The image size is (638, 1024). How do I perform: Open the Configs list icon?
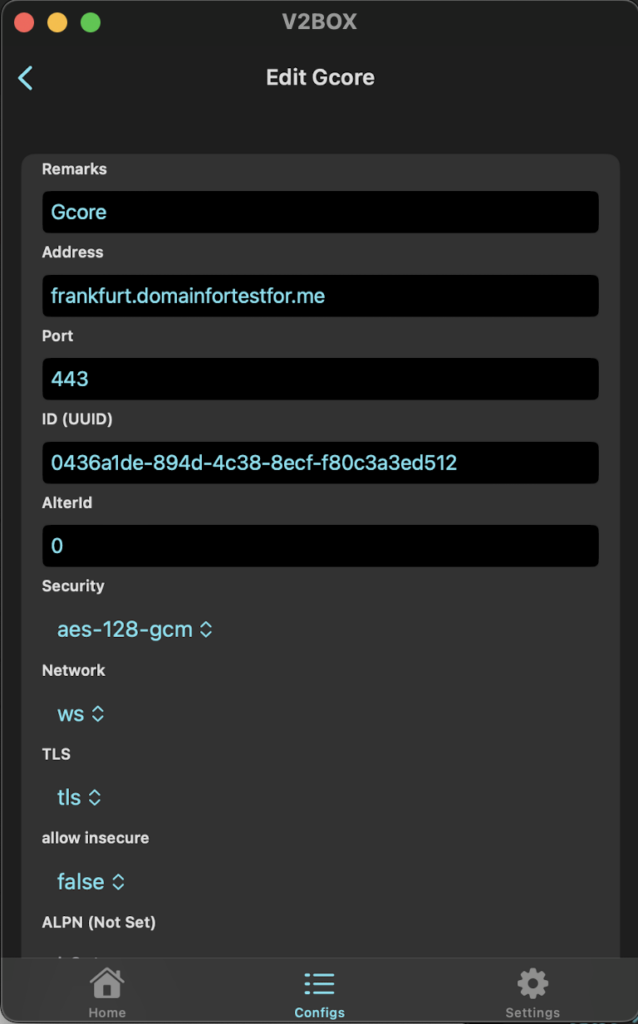pos(319,984)
